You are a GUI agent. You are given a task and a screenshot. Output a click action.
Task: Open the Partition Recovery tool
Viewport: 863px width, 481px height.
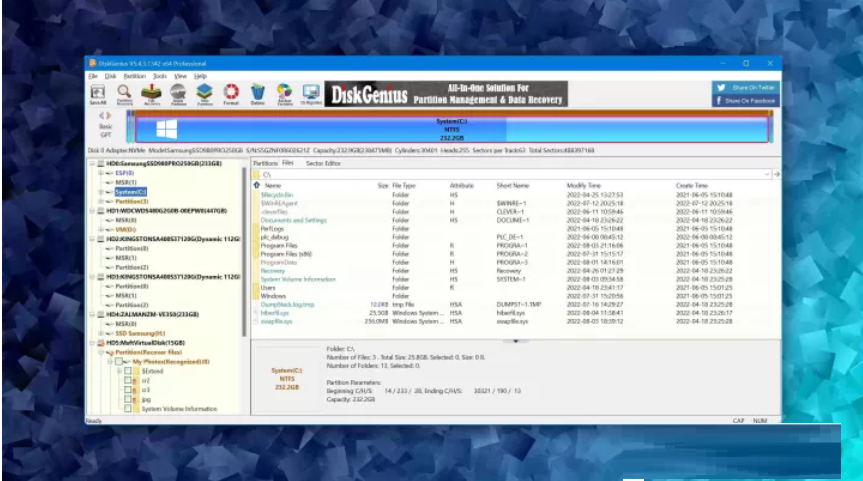pos(124,94)
